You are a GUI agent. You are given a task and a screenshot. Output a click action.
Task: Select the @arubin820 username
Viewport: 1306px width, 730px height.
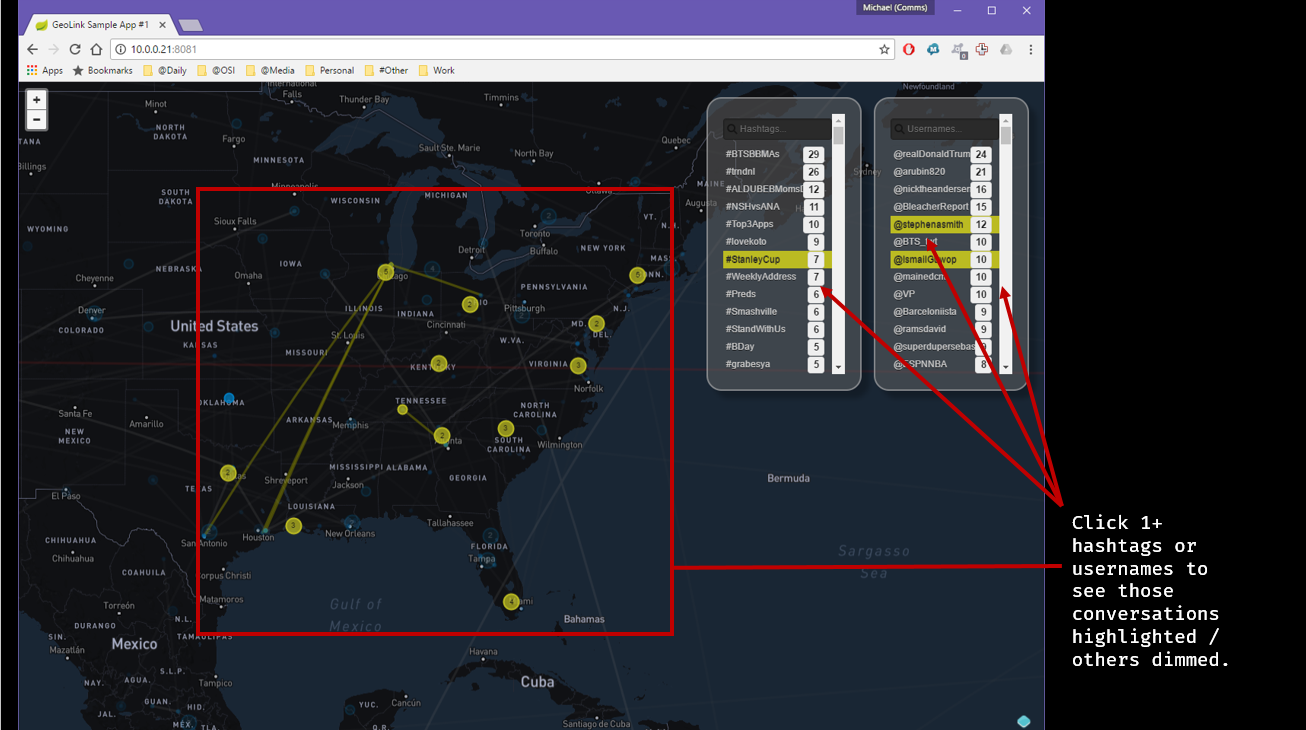click(943, 172)
